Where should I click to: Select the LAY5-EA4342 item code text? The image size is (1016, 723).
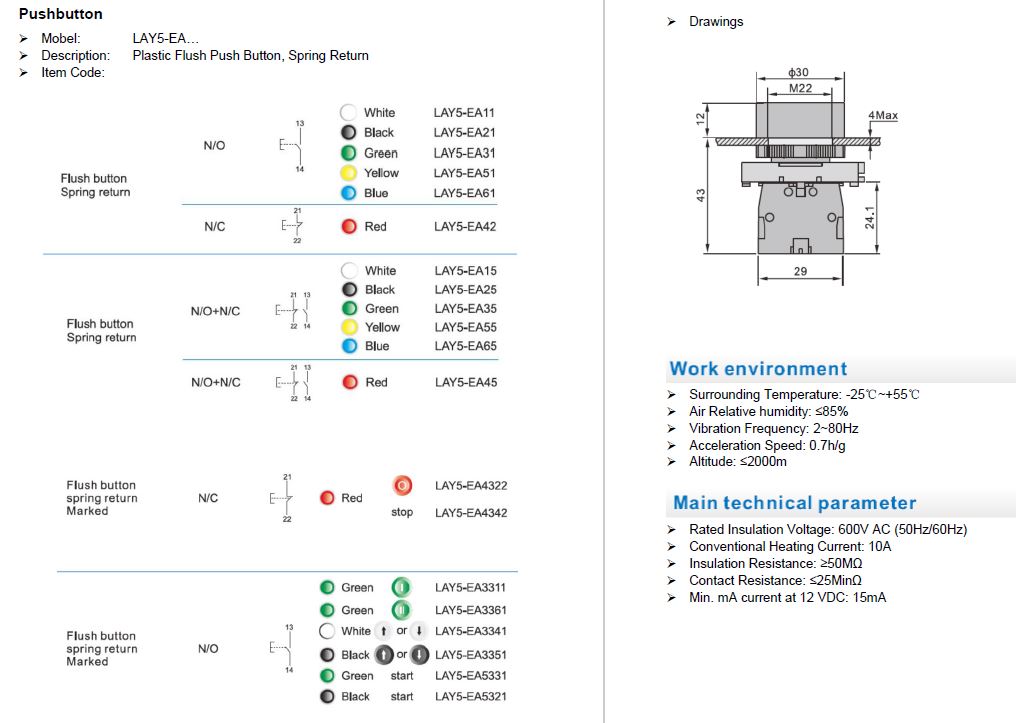tap(471, 513)
